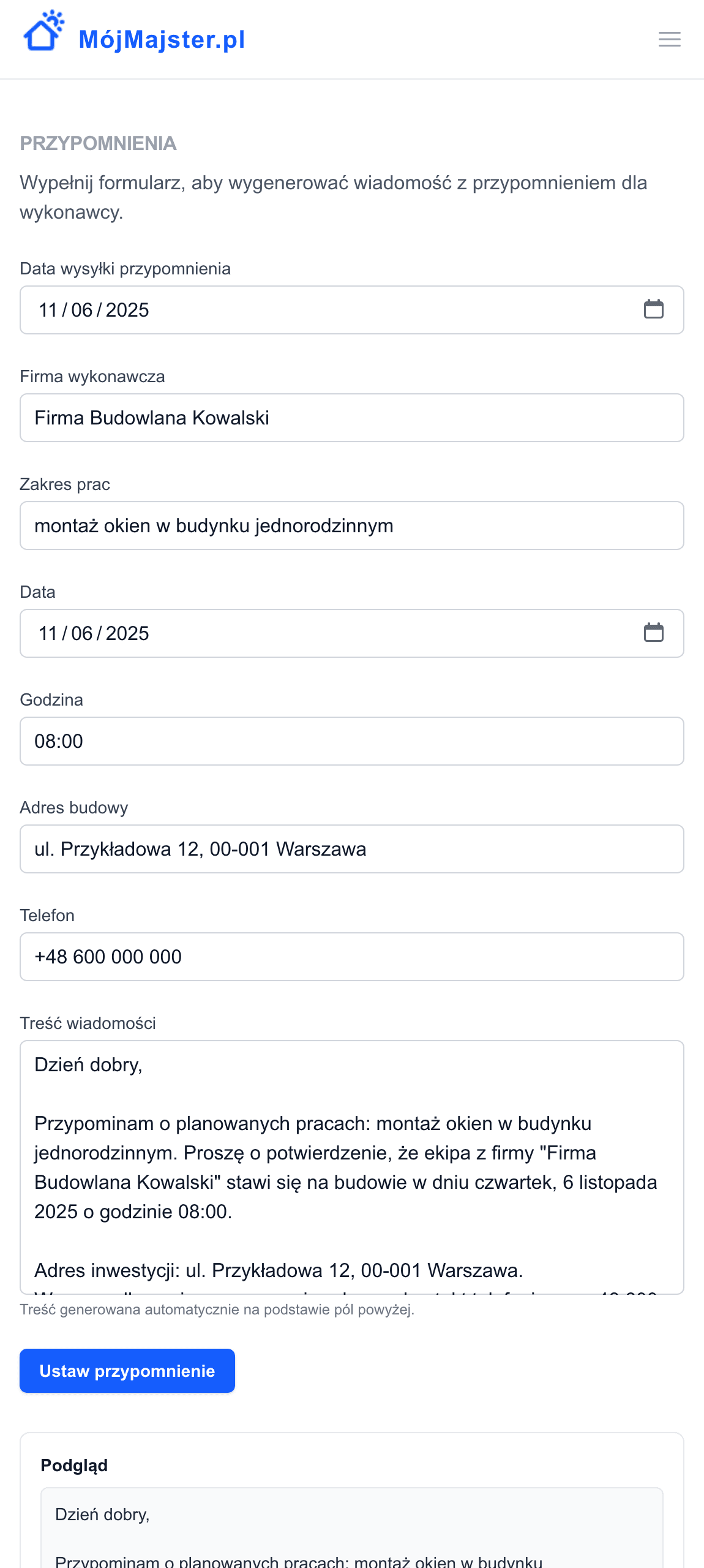Screen dimensions: 704x1568
Task: Select the '06' segment in Data wysyłki przypomnienia
Action: 82,310
